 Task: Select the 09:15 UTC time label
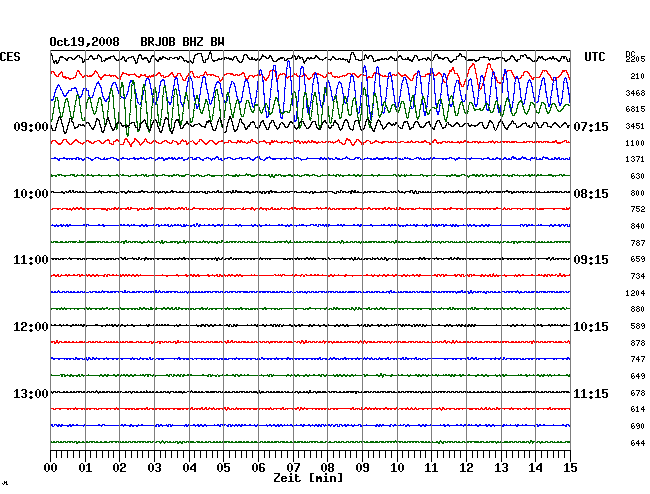pos(591,260)
